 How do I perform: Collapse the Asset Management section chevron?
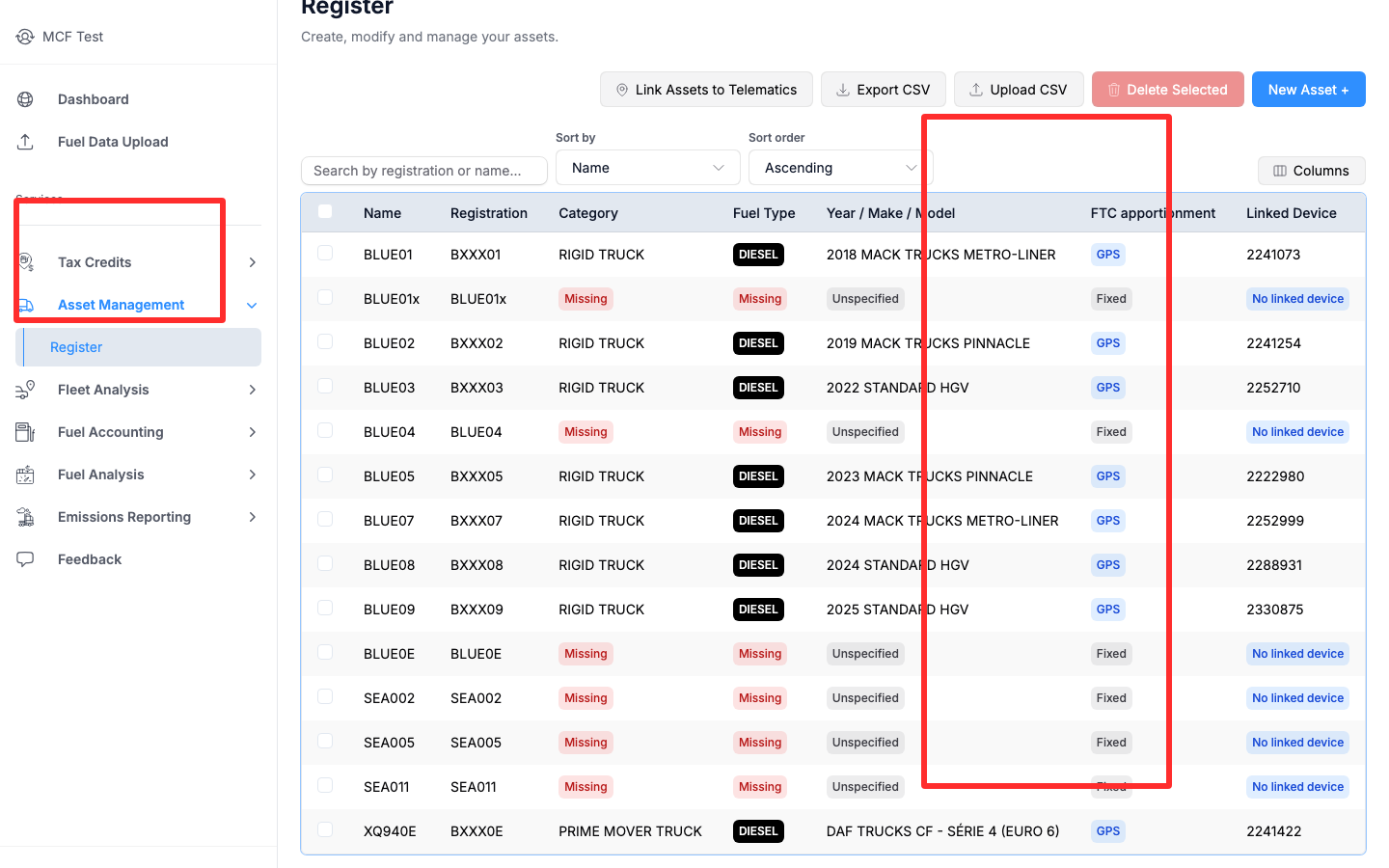point(251,305)
